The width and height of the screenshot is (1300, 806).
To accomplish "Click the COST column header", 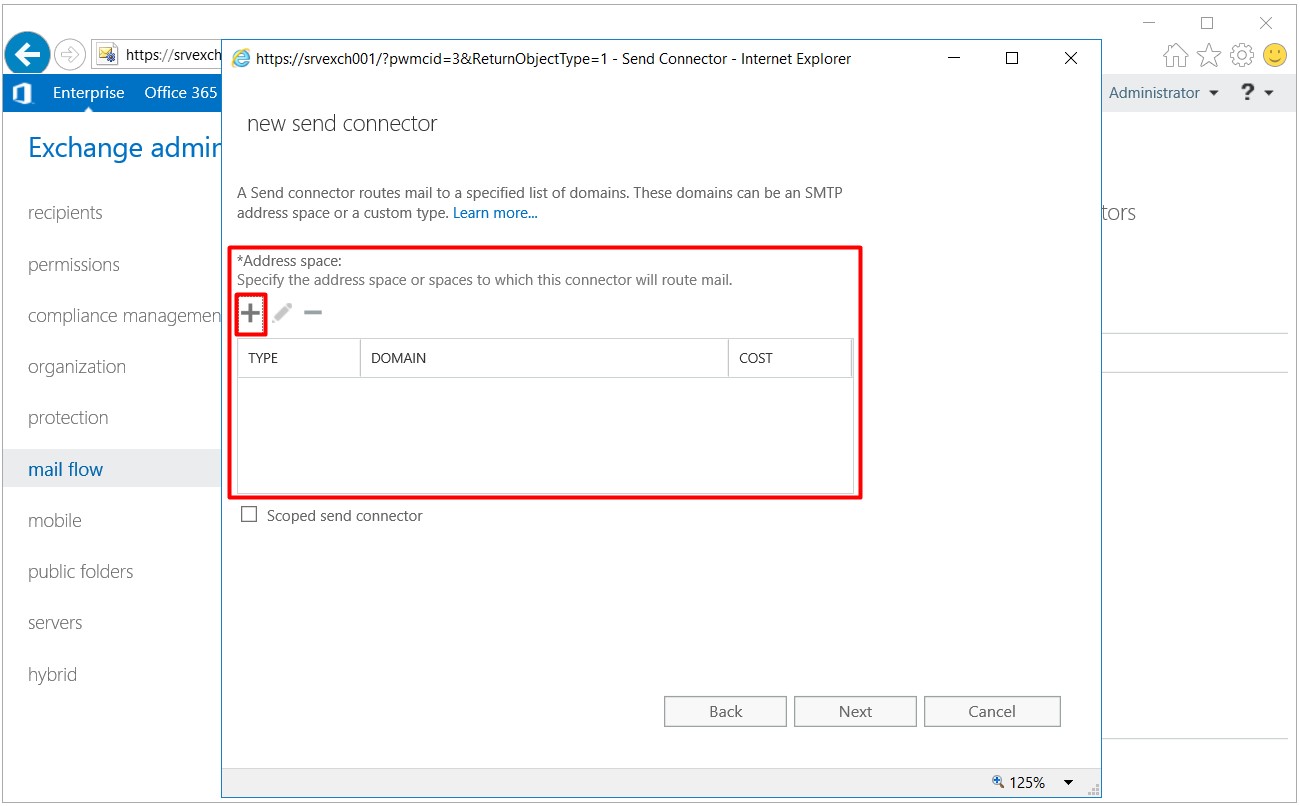I will [x=790, y=358].
